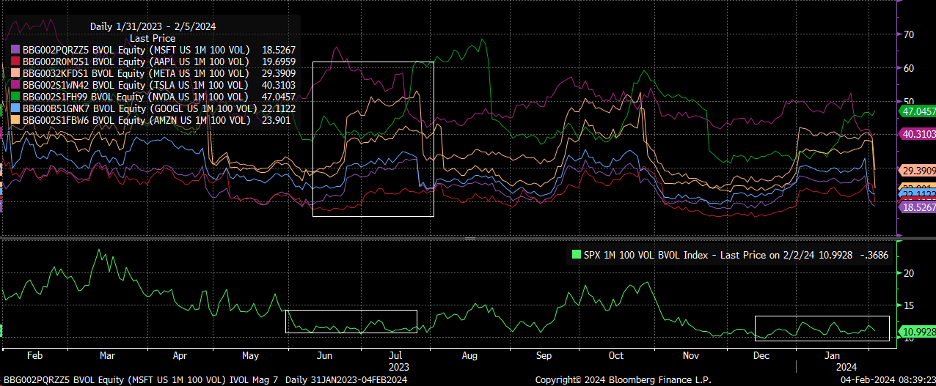Click the orange AMZN legend color swatch
Viewport: 936px width, 386px height.
[17, 120]
